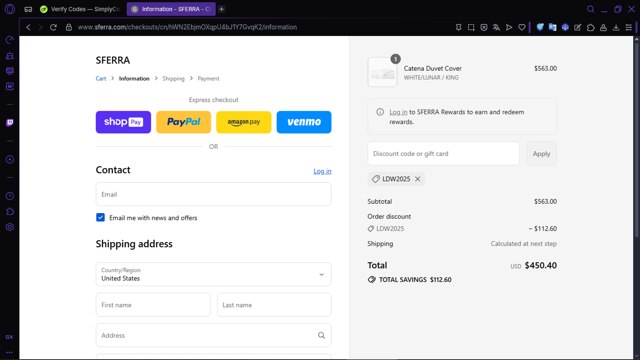Open the Opera GX main menu logo
Image resolution: width=640 pixels, height=360 pixels.
pos(10,9)
